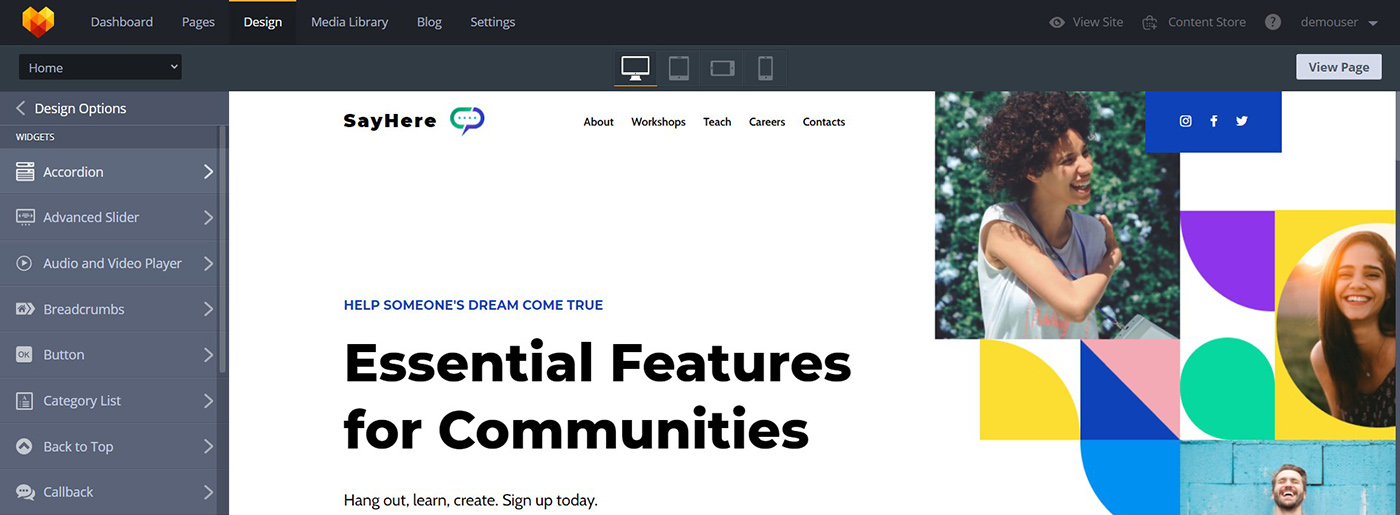1400x515 pixels.
Task: Click the Accordion widget icon
Action: [x=25, y=172]
